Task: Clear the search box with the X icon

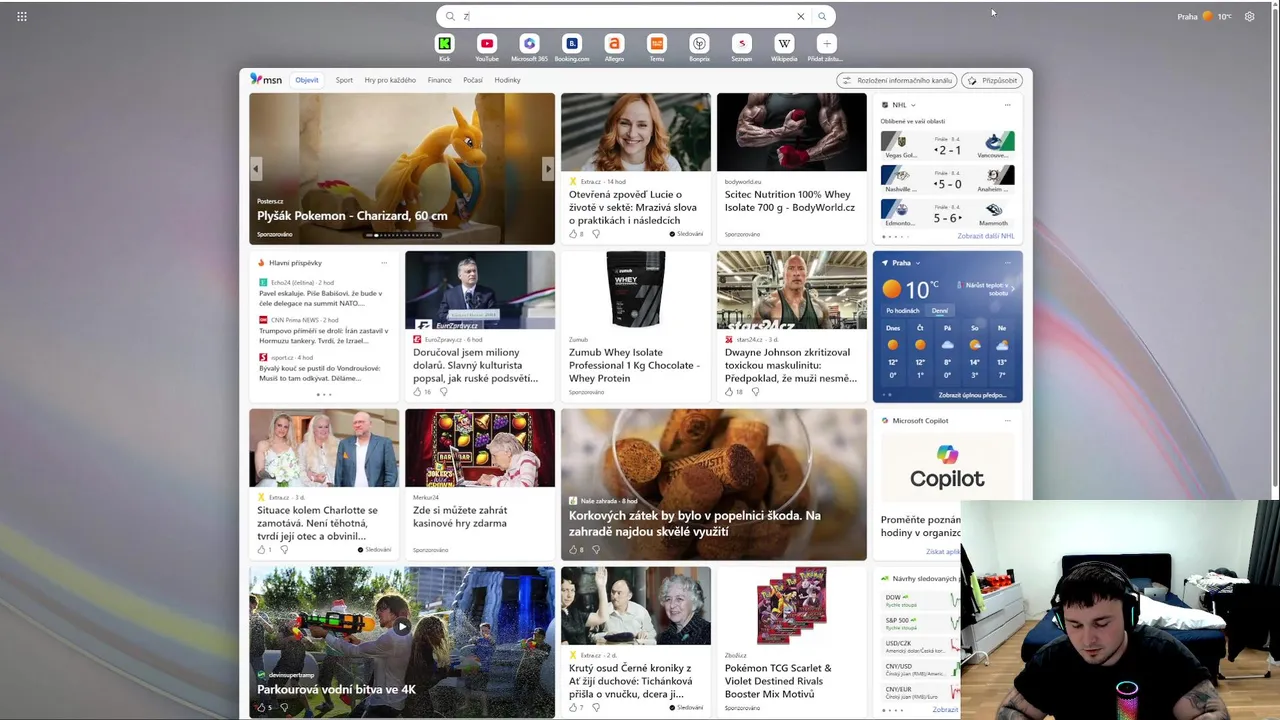Action: point(800,16)
